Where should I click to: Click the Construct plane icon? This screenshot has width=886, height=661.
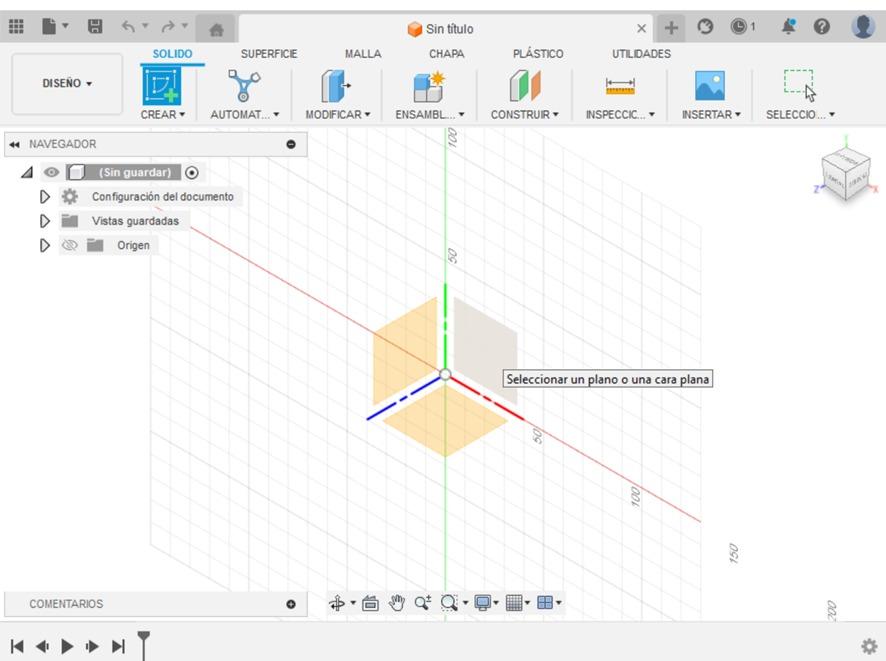coord(525,86)
